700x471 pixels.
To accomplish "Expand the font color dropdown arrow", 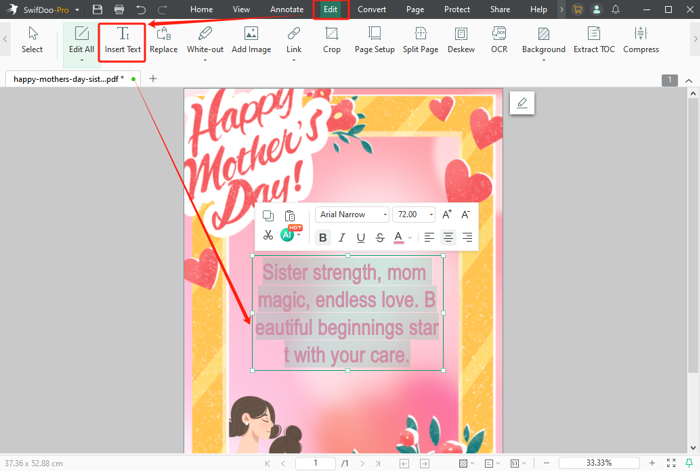I will coord(410,238).
